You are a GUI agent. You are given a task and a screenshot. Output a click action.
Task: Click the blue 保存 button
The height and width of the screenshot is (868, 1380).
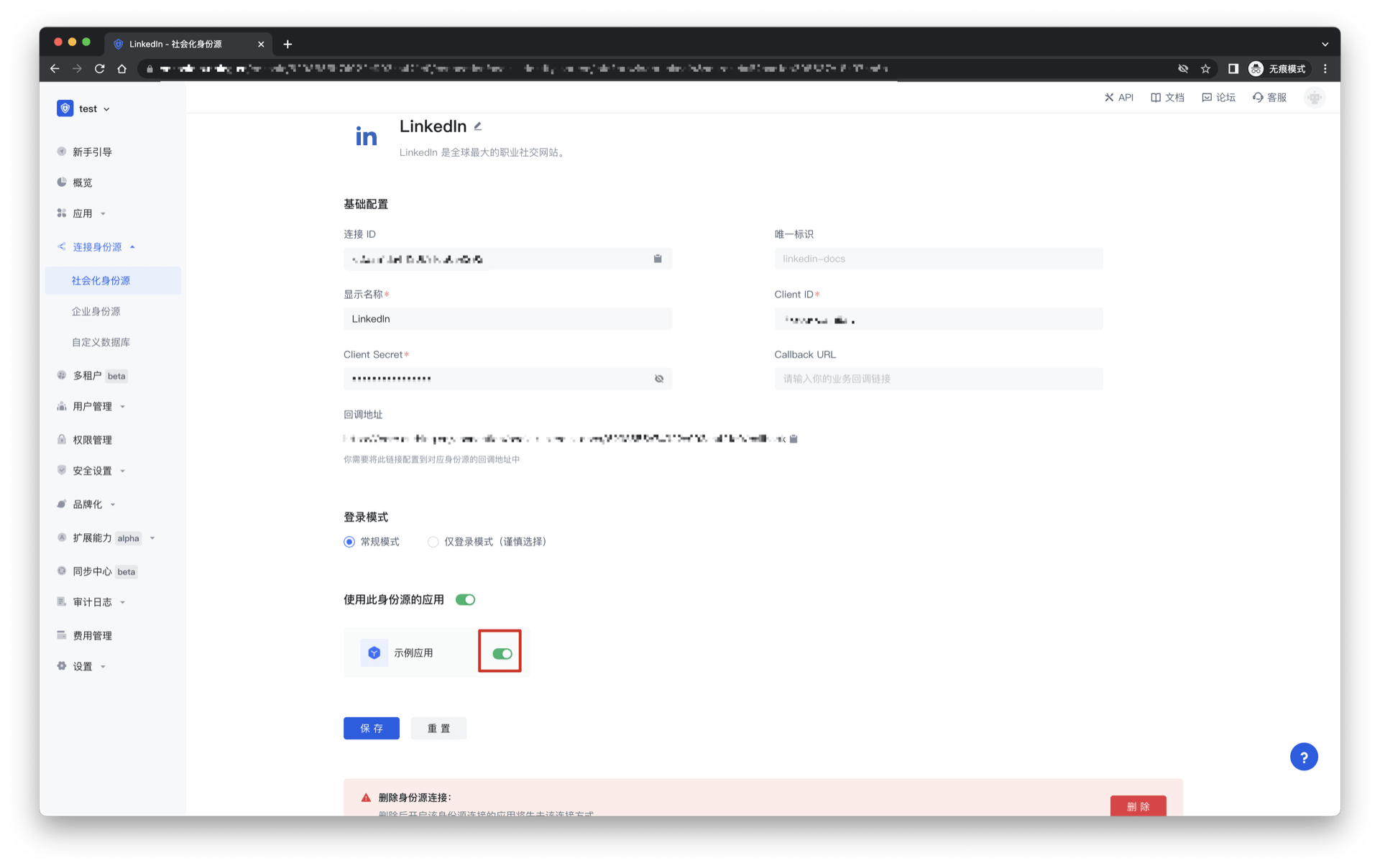point(371,728)
